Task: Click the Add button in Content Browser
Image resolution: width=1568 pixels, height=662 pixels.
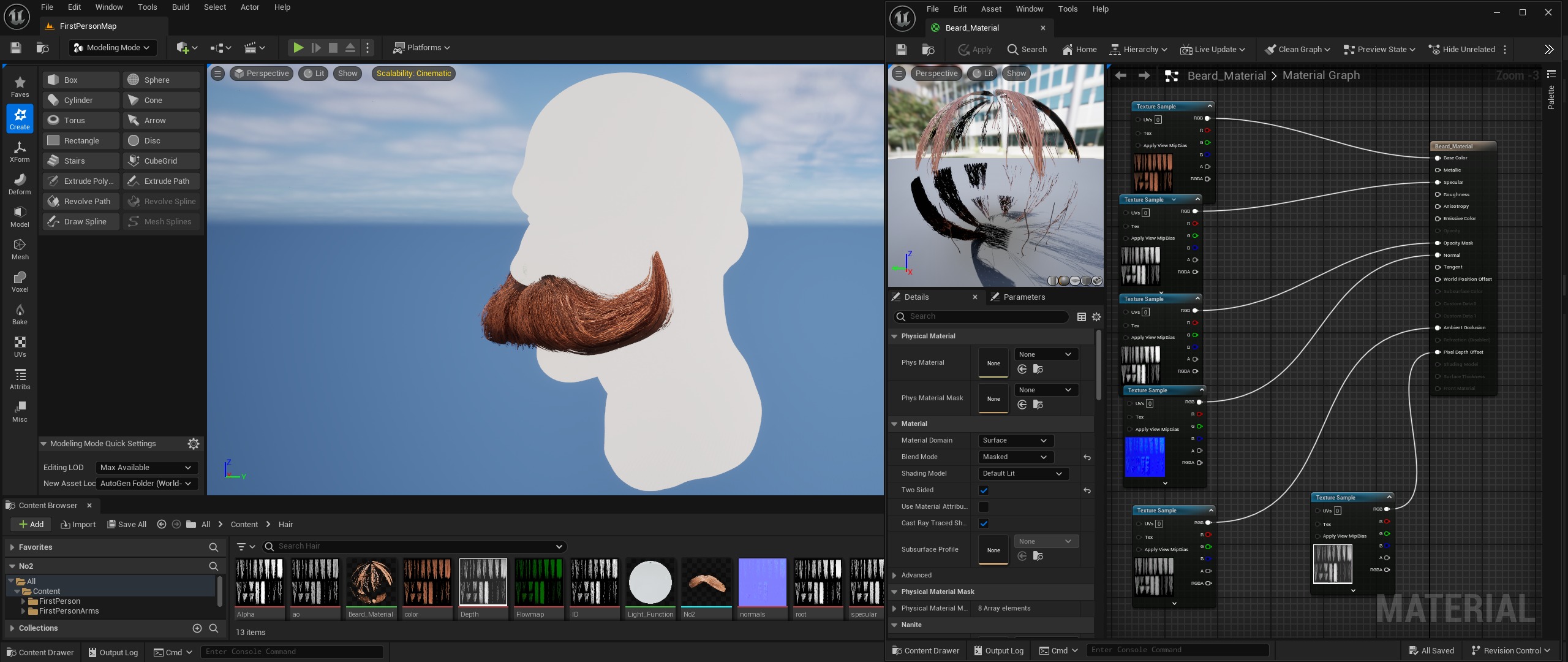Action: 31,524
